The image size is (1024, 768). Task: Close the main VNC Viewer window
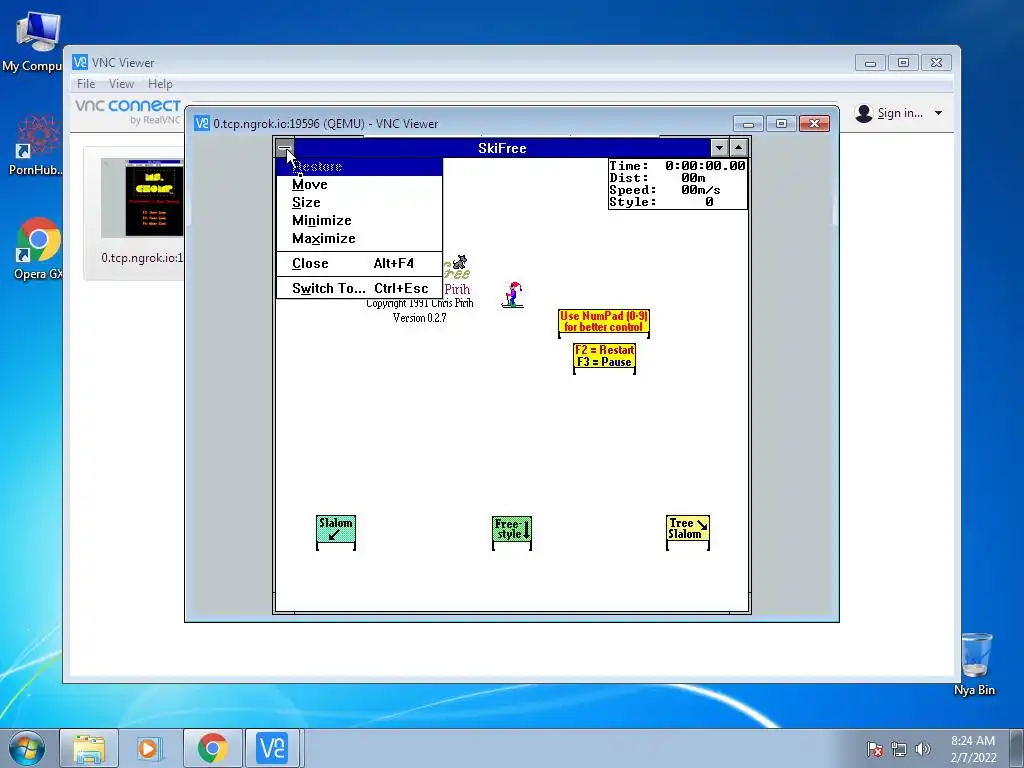pyautogui.click(x=936, y=63)
